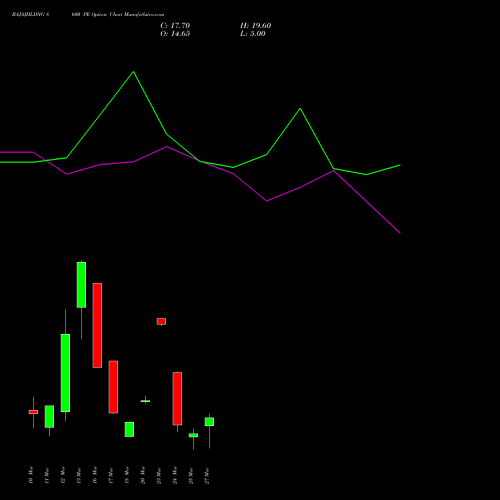Select the 25 Mar date label

pos(191,475)
